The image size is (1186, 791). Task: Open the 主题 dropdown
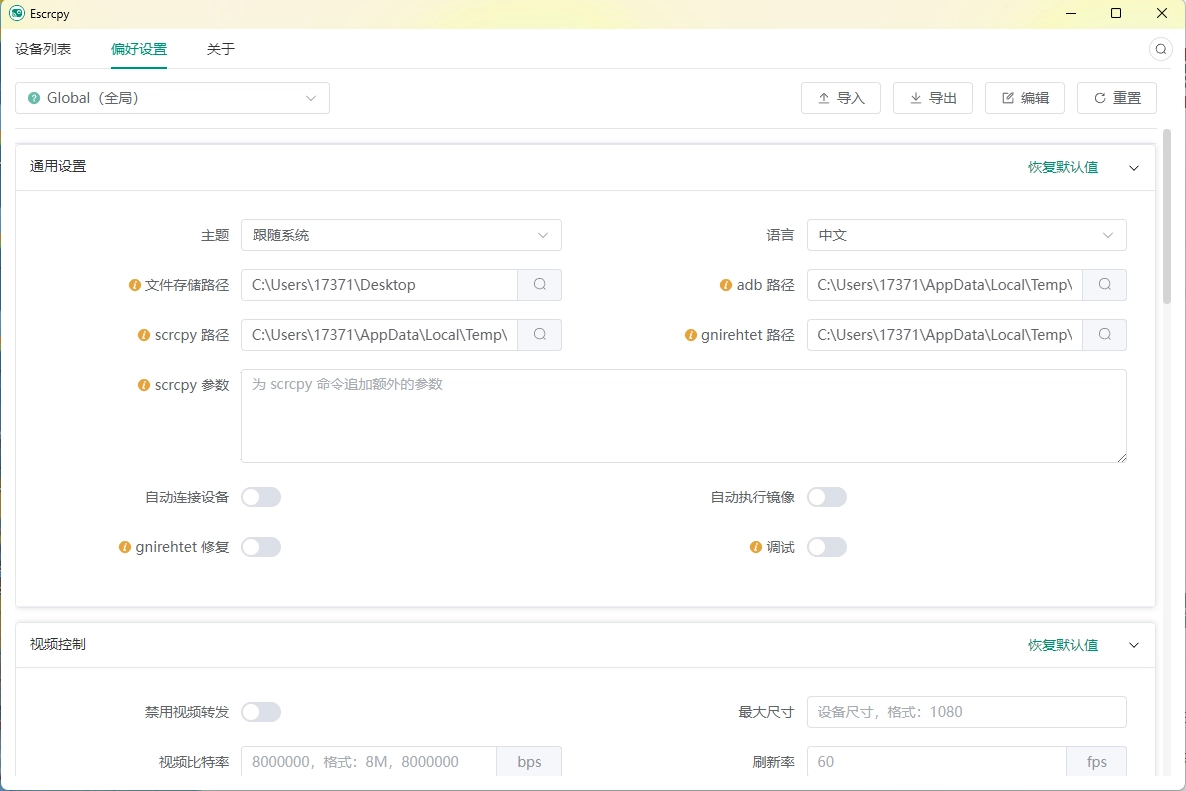pos(400,235)
